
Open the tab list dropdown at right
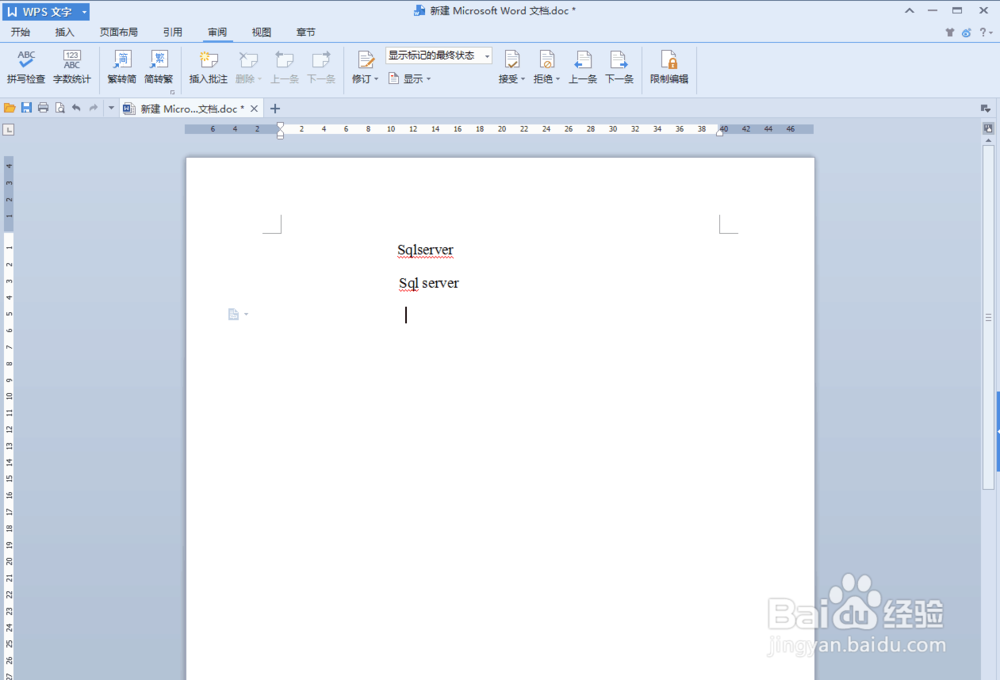(x=985, y=108)
